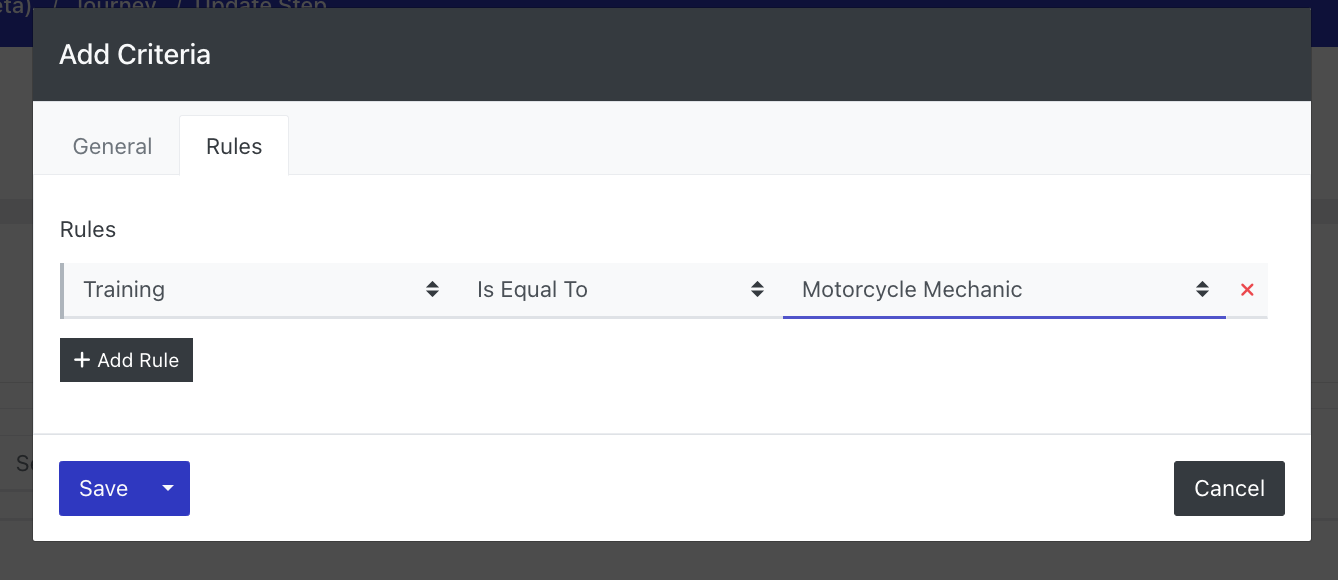
Task: Open the Motorcycle Mechanic value dropdown
Action: (x=1004, y=290)
